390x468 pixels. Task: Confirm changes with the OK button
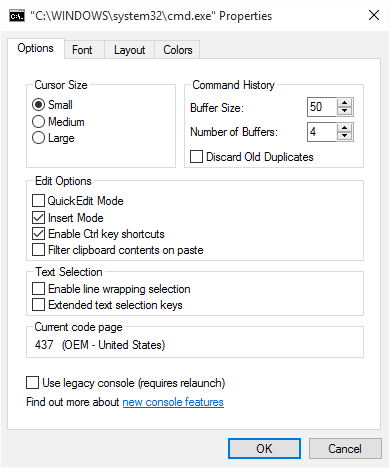264,449
